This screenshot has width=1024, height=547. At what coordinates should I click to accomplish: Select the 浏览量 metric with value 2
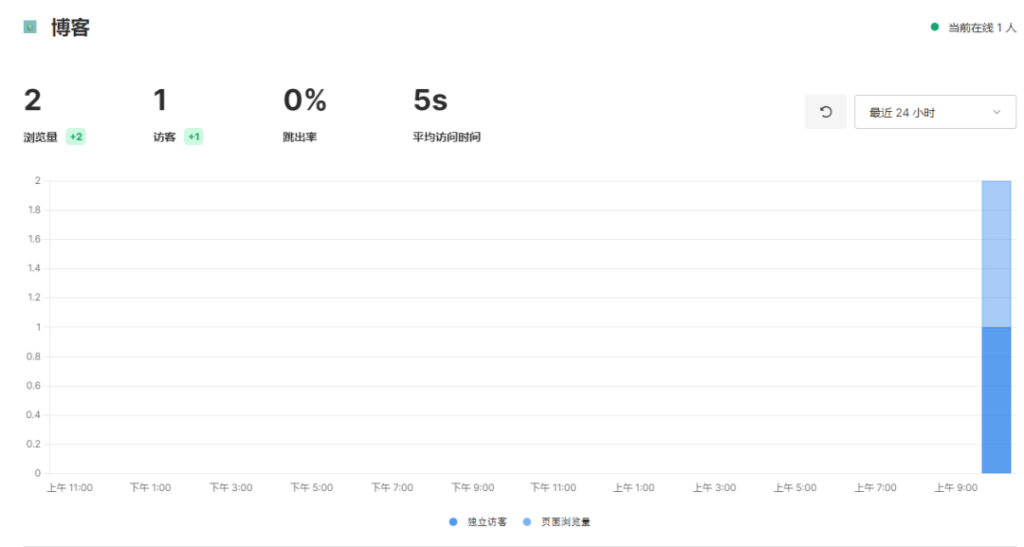point(55,115)
